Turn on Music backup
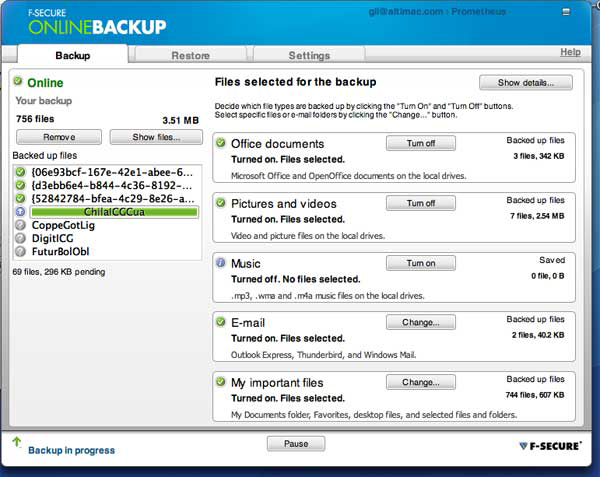The height and width of the screenshot is (477, 600). (x=421, y=263)
